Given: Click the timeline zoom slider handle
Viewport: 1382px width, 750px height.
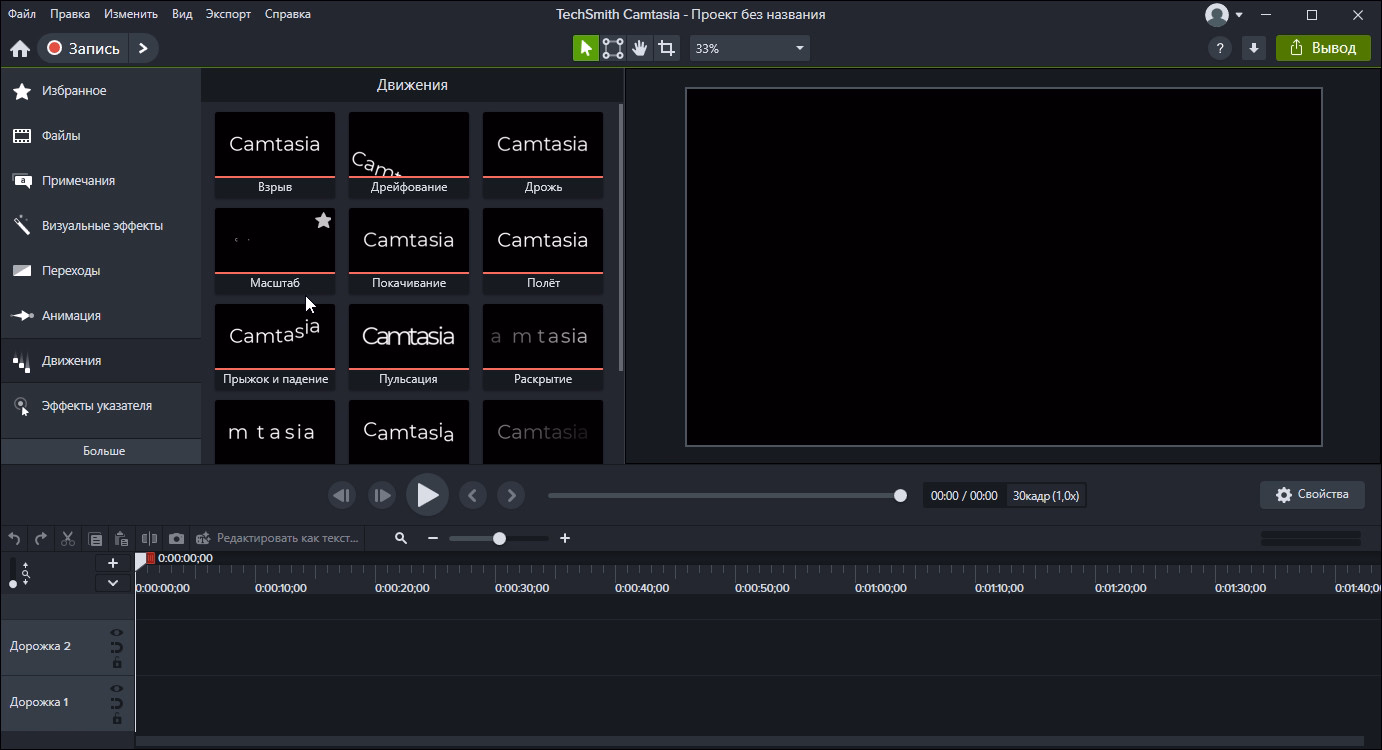Looking at the screenshot, I should (x=499, y=538).
